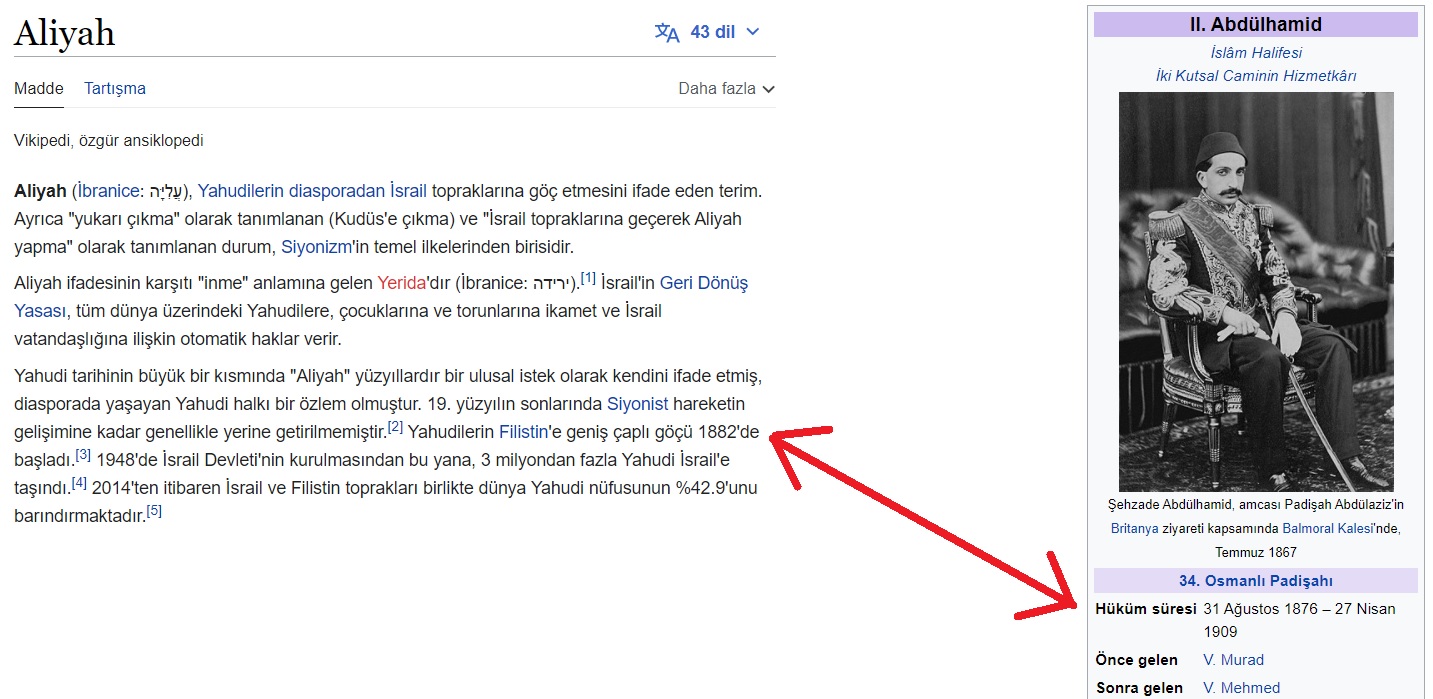Click the 'Önce gelen' label
1433x699 pixels.
pos(1137,660)
